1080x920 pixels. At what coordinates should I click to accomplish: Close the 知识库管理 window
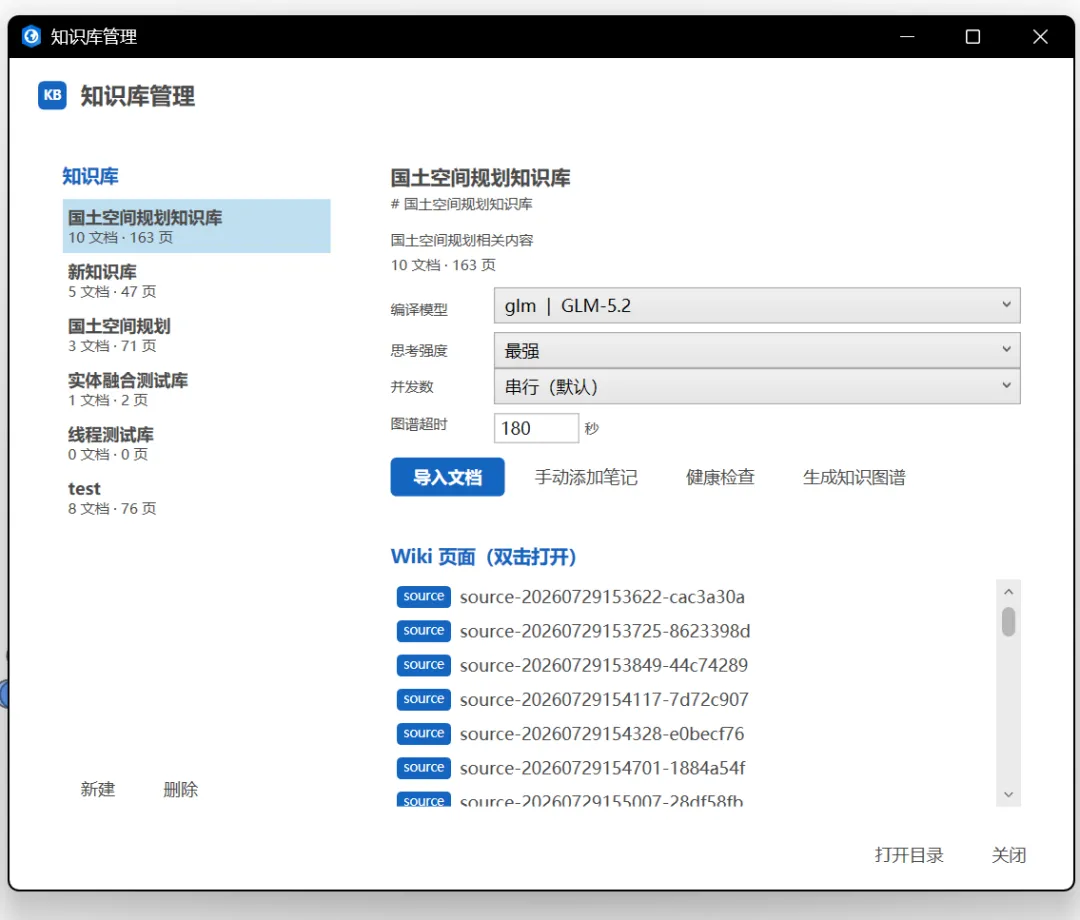(x=1040, y=36)
